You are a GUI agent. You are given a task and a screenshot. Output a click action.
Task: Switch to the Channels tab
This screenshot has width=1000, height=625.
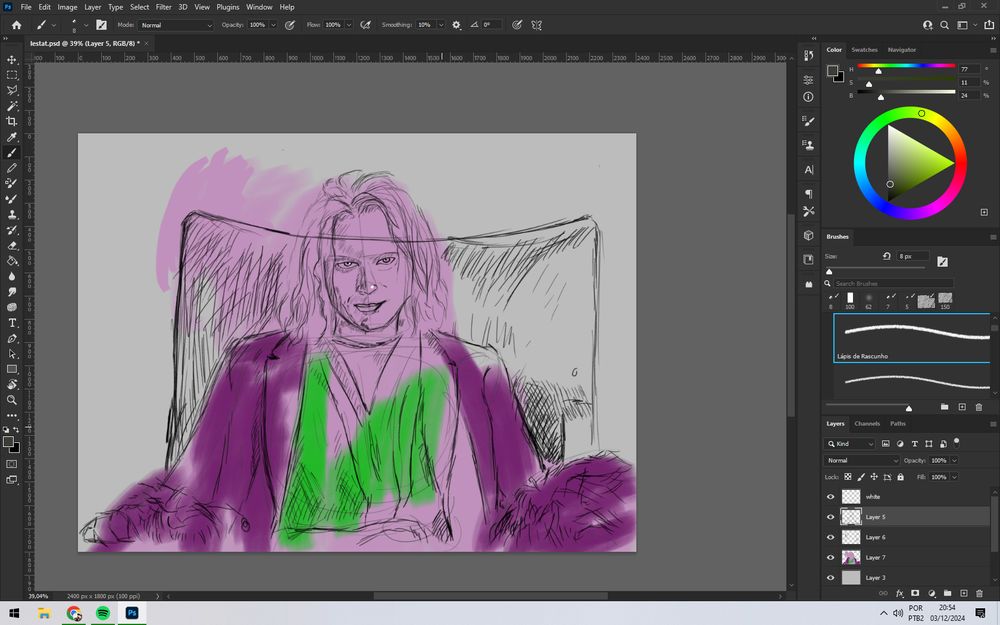(867, 423)
